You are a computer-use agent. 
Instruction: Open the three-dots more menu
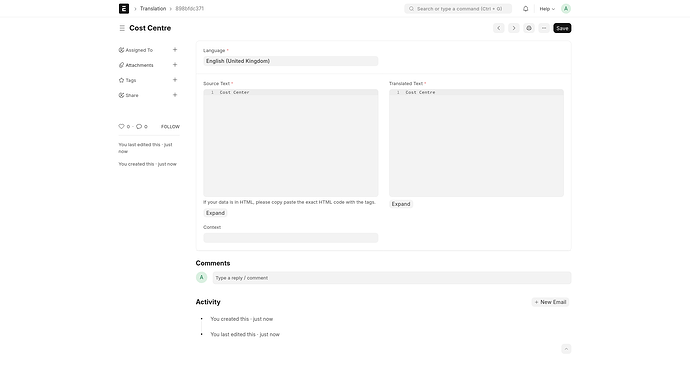544,28
